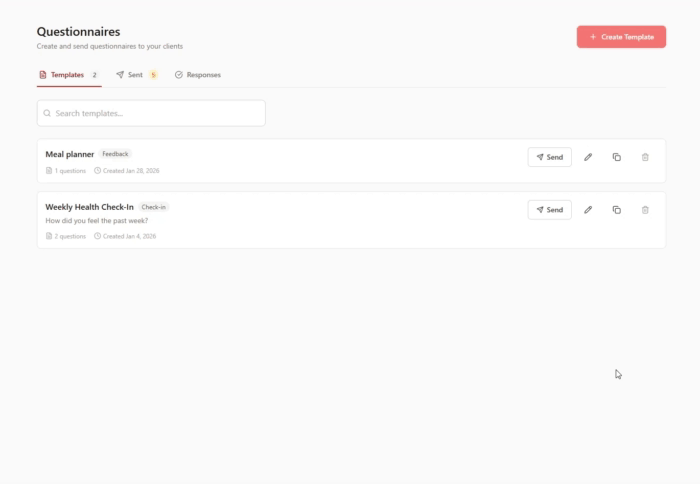Image resolution: width=700 pixels, height=484 pixels.
Task: Send the Meal planner questionnaire
Action: [x=549, y=157]
